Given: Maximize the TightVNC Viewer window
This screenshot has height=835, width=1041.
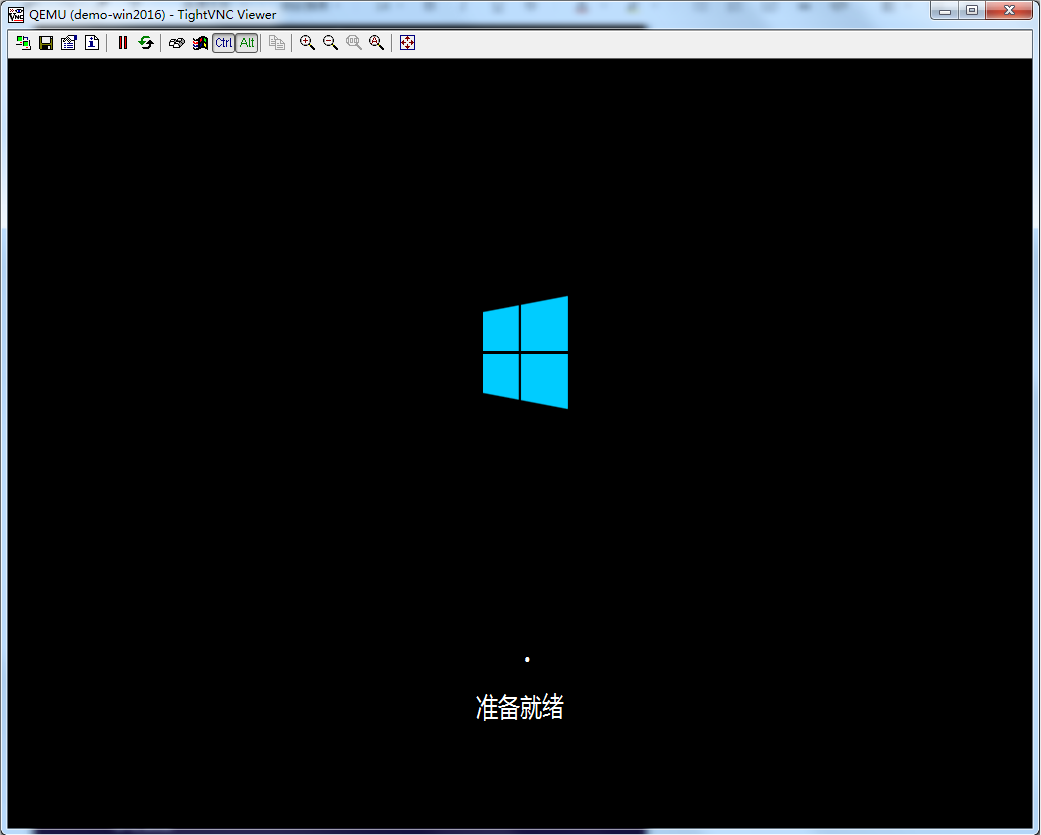Looking at the screenshot, I should coord(972,11).
